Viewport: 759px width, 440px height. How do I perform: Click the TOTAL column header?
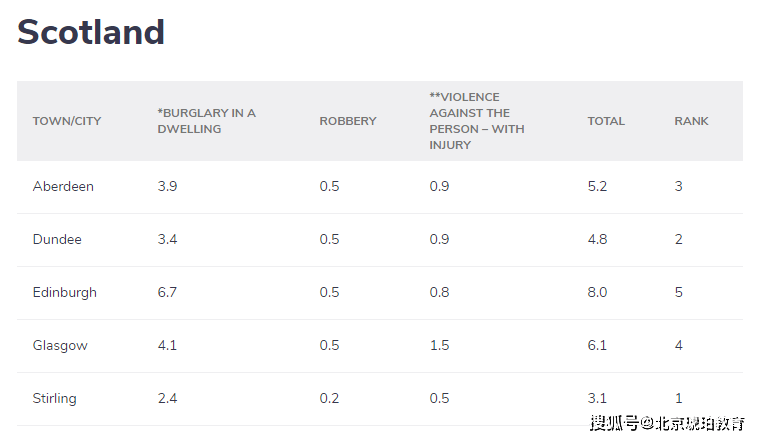click(x=606, y=121)
